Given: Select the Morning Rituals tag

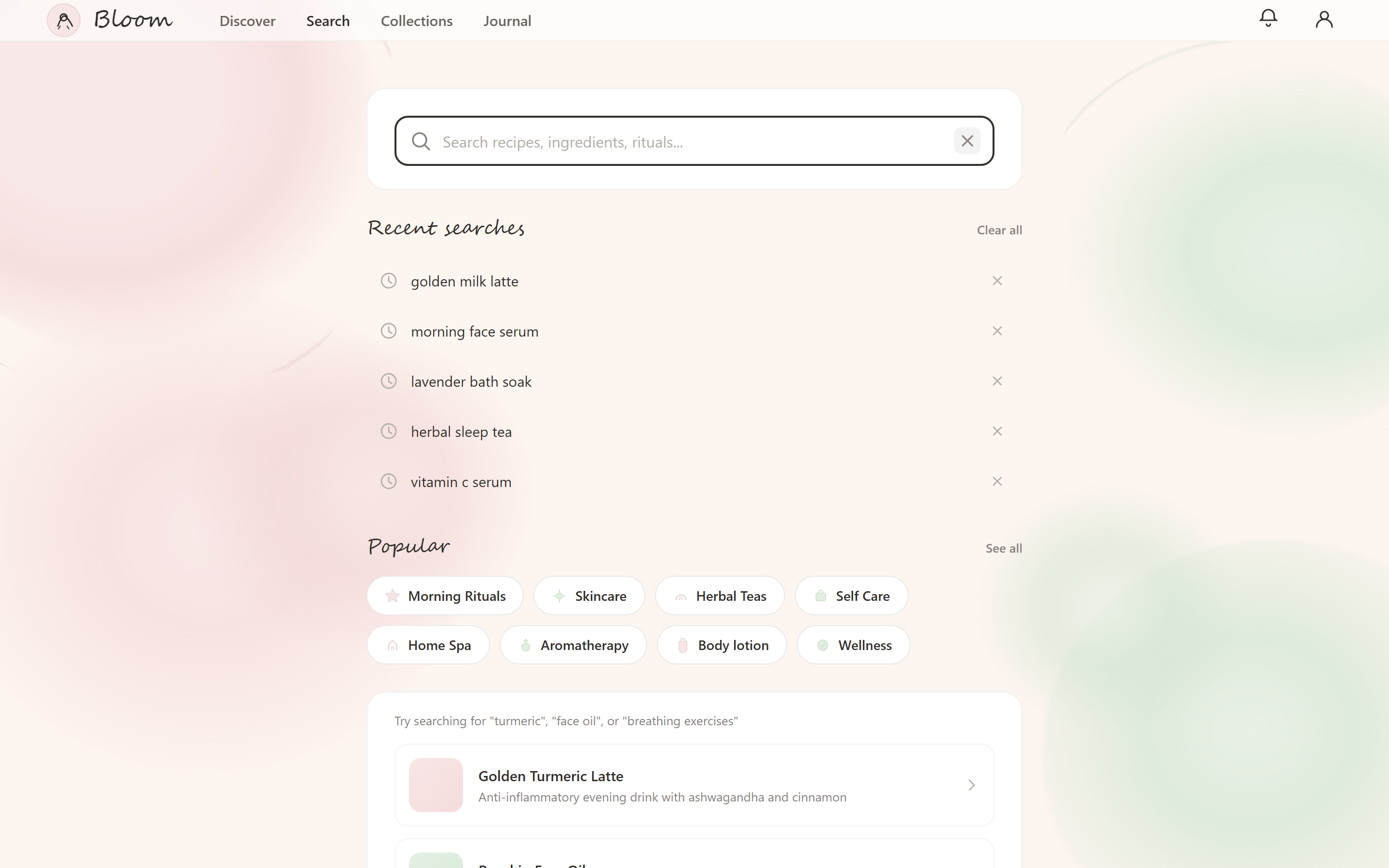Looking at the screenshot, I should coord(445,596).
